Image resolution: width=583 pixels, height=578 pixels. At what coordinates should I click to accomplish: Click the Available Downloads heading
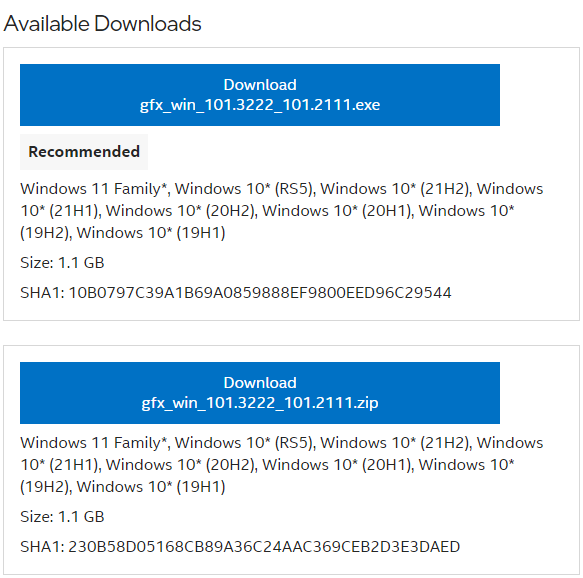tap(102, 24)
